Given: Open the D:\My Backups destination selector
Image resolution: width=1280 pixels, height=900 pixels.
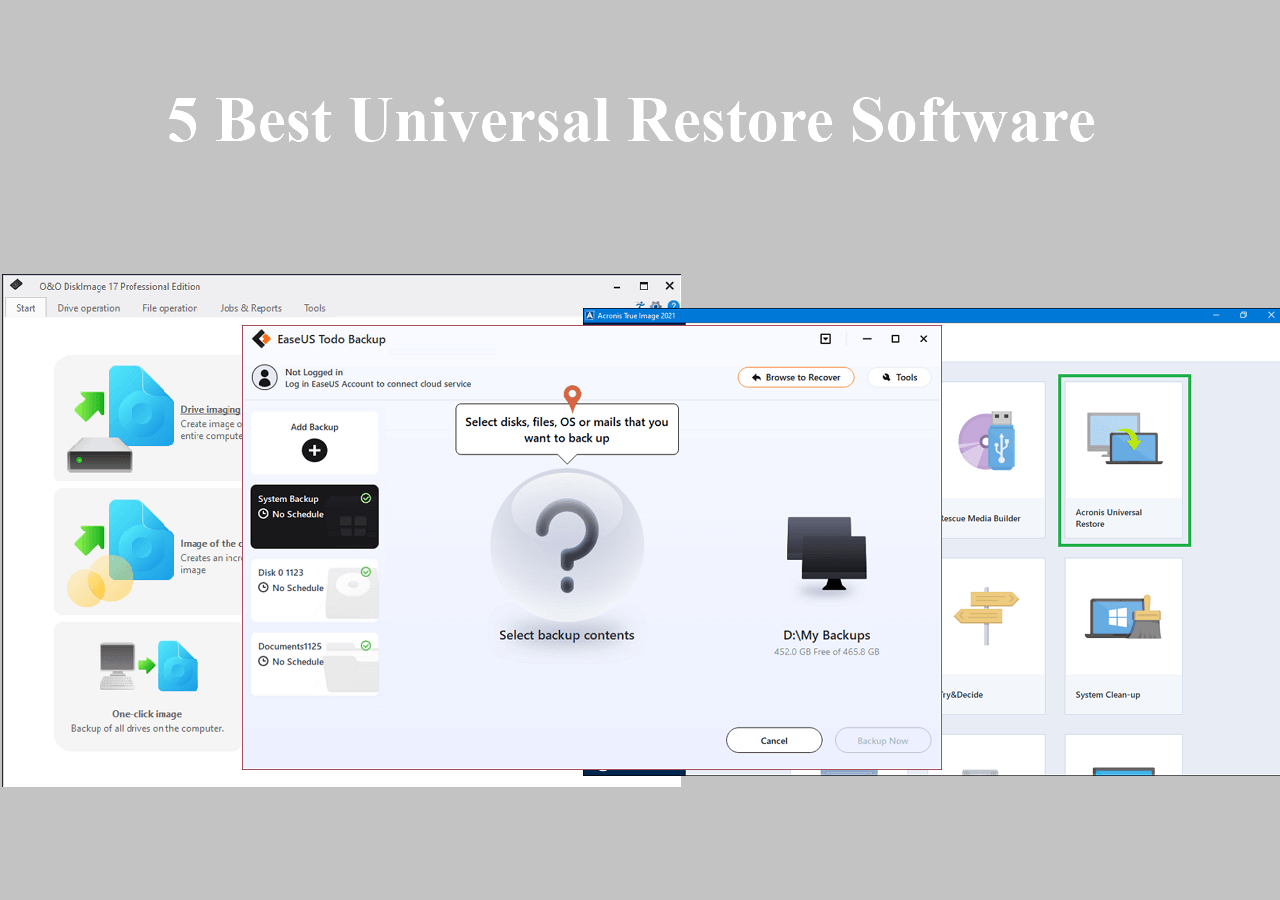Looking at the screenshot, I should pos(826,555).
